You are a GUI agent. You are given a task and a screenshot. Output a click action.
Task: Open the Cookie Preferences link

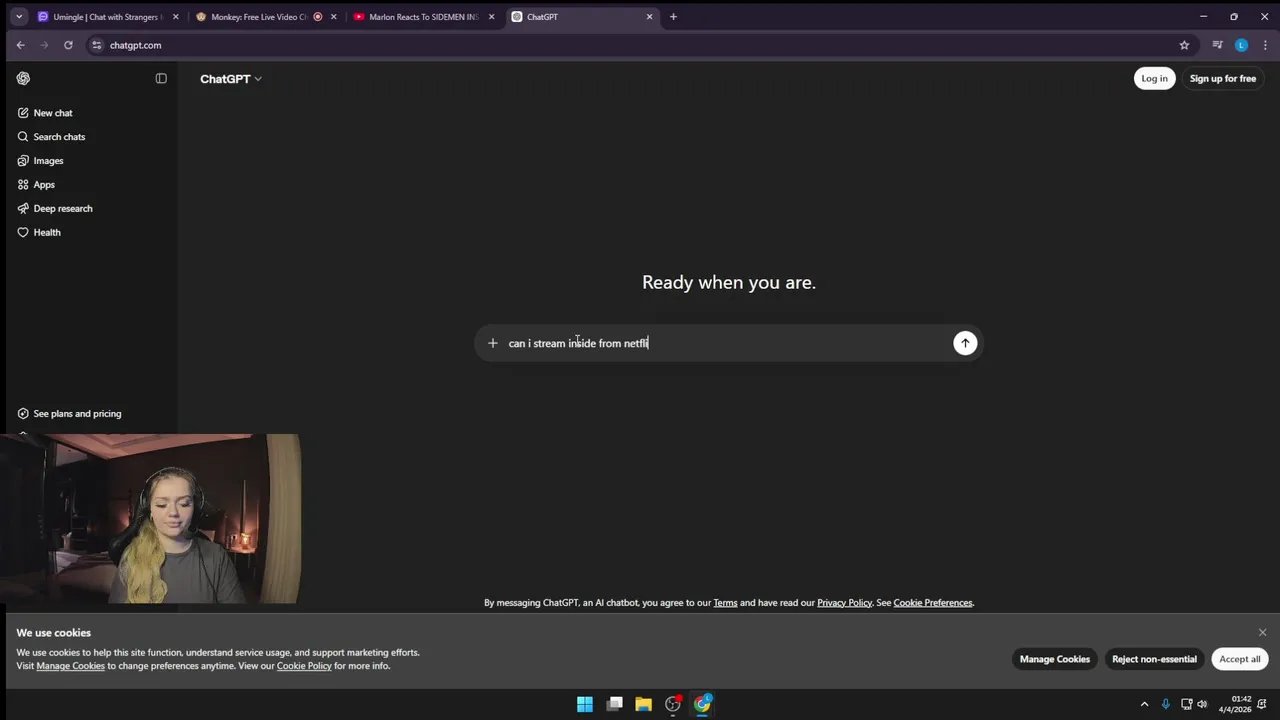[932, 603]
